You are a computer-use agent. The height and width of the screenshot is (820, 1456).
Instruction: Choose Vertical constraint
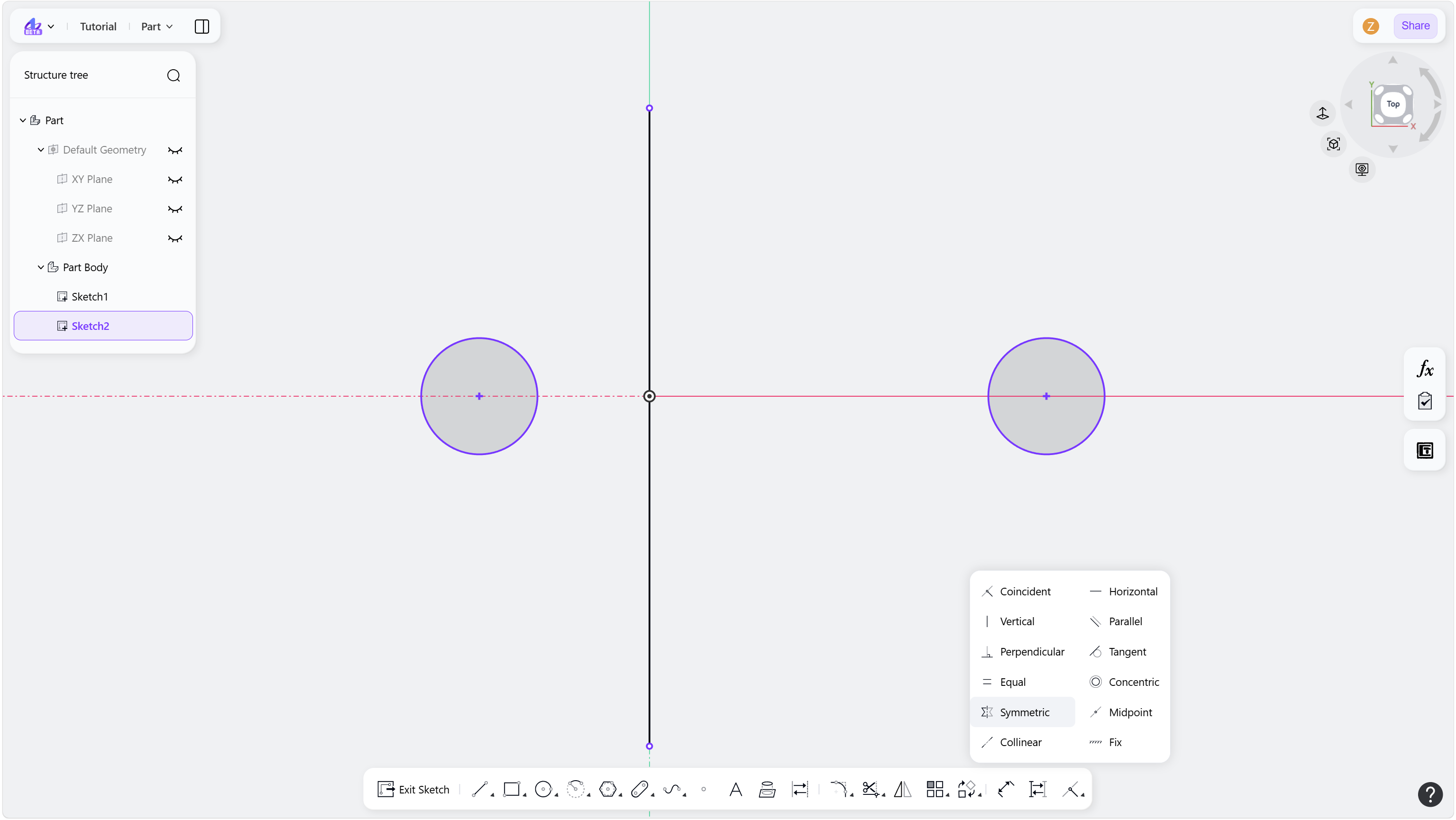click(1008, 622)
